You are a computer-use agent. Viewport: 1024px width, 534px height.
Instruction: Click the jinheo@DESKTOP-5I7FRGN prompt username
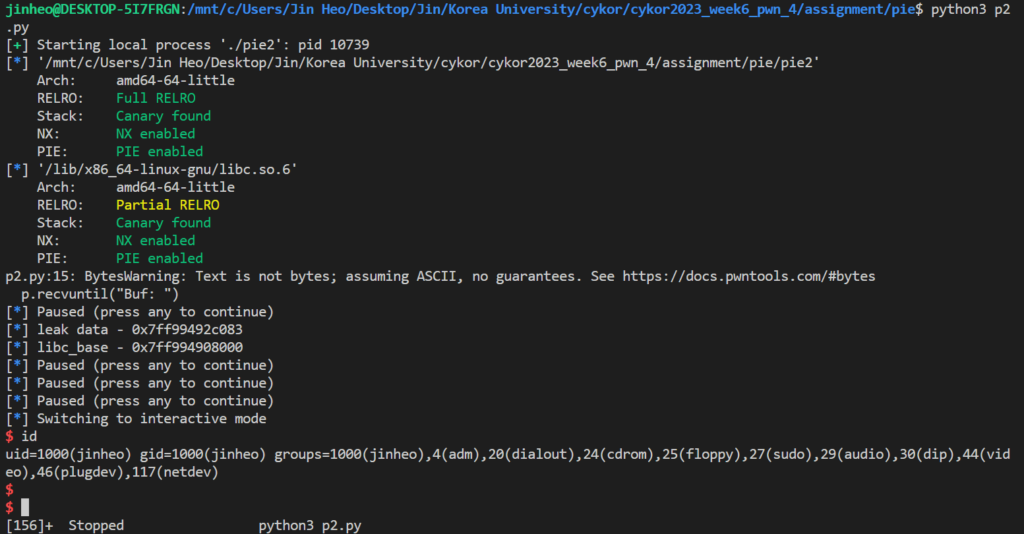tap(95, 10)
